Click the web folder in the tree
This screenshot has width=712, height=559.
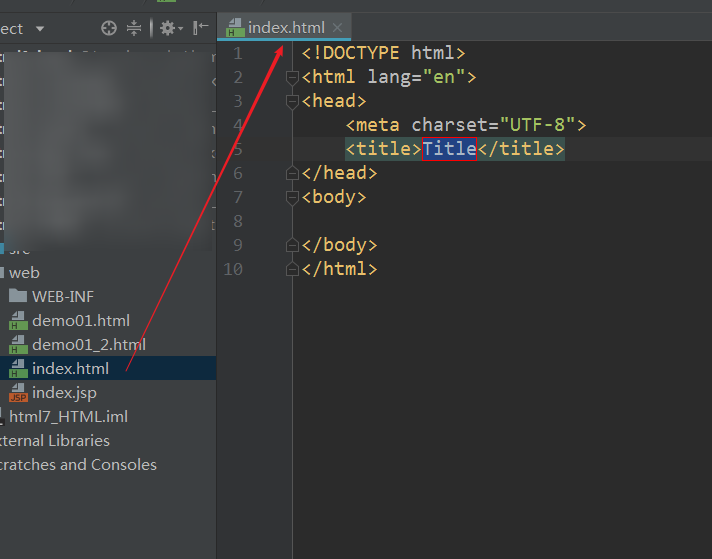(x=24, y=273)
